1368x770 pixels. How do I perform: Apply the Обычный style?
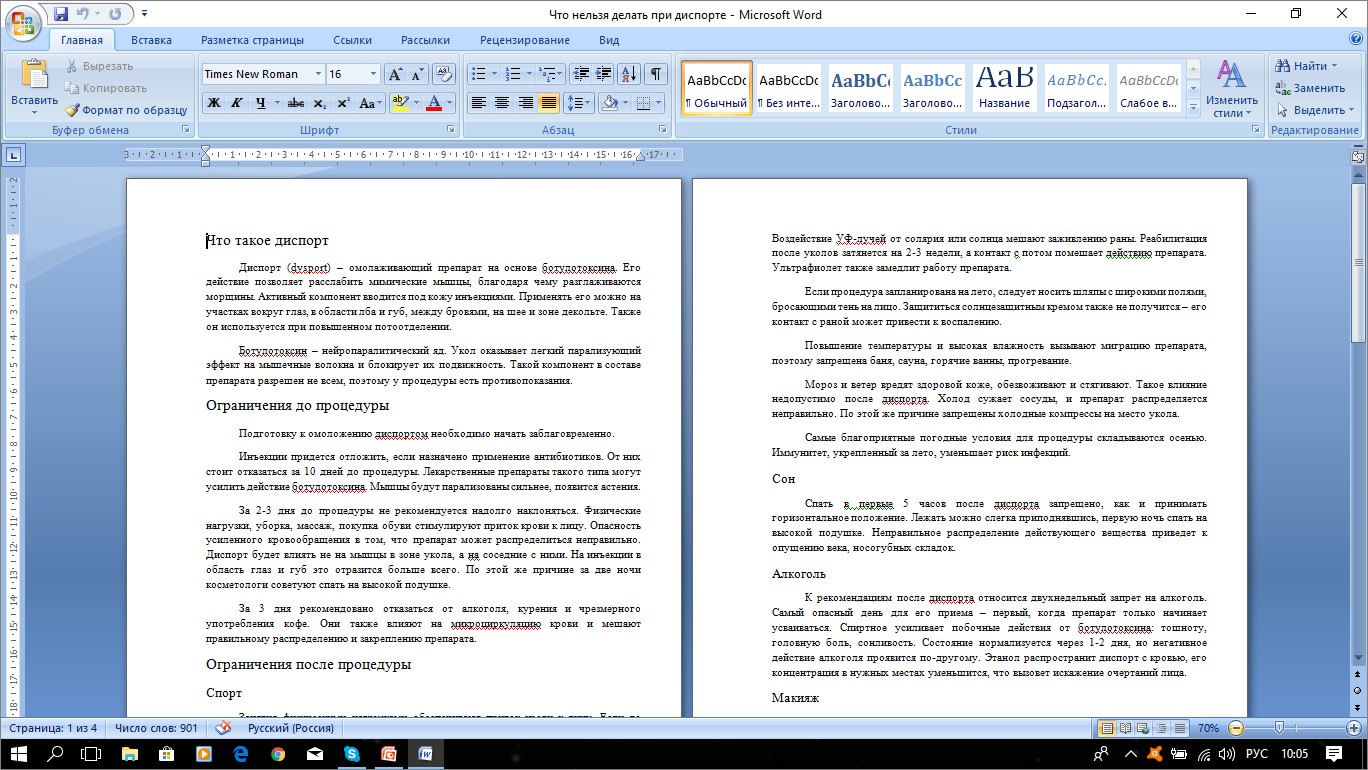[716, 88]
